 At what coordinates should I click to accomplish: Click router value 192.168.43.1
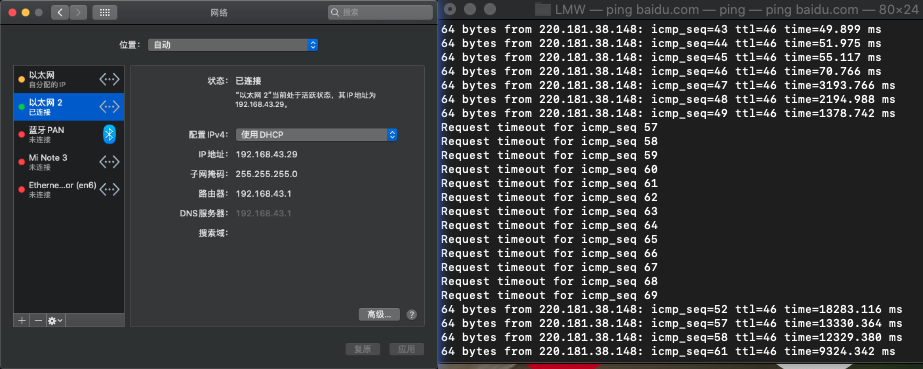click(x=264, y=194)
